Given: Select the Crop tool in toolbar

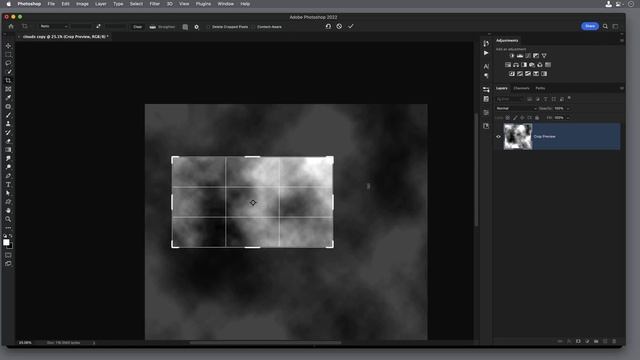Looking at the screenshot, I should pos(8,80).
